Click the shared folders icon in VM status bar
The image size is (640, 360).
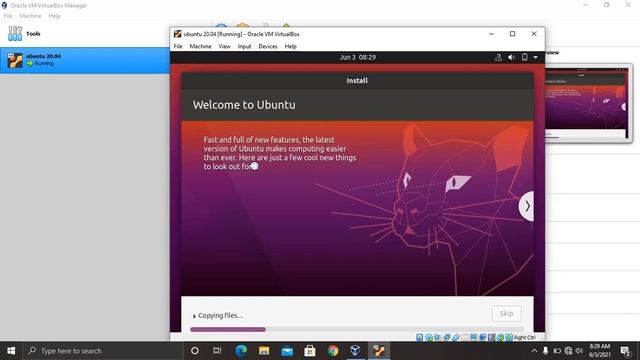click(464, 338)
